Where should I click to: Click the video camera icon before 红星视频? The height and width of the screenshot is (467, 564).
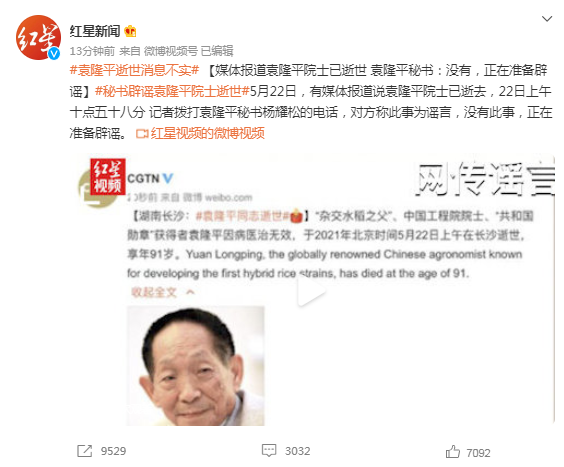click(x=142, y=134)
